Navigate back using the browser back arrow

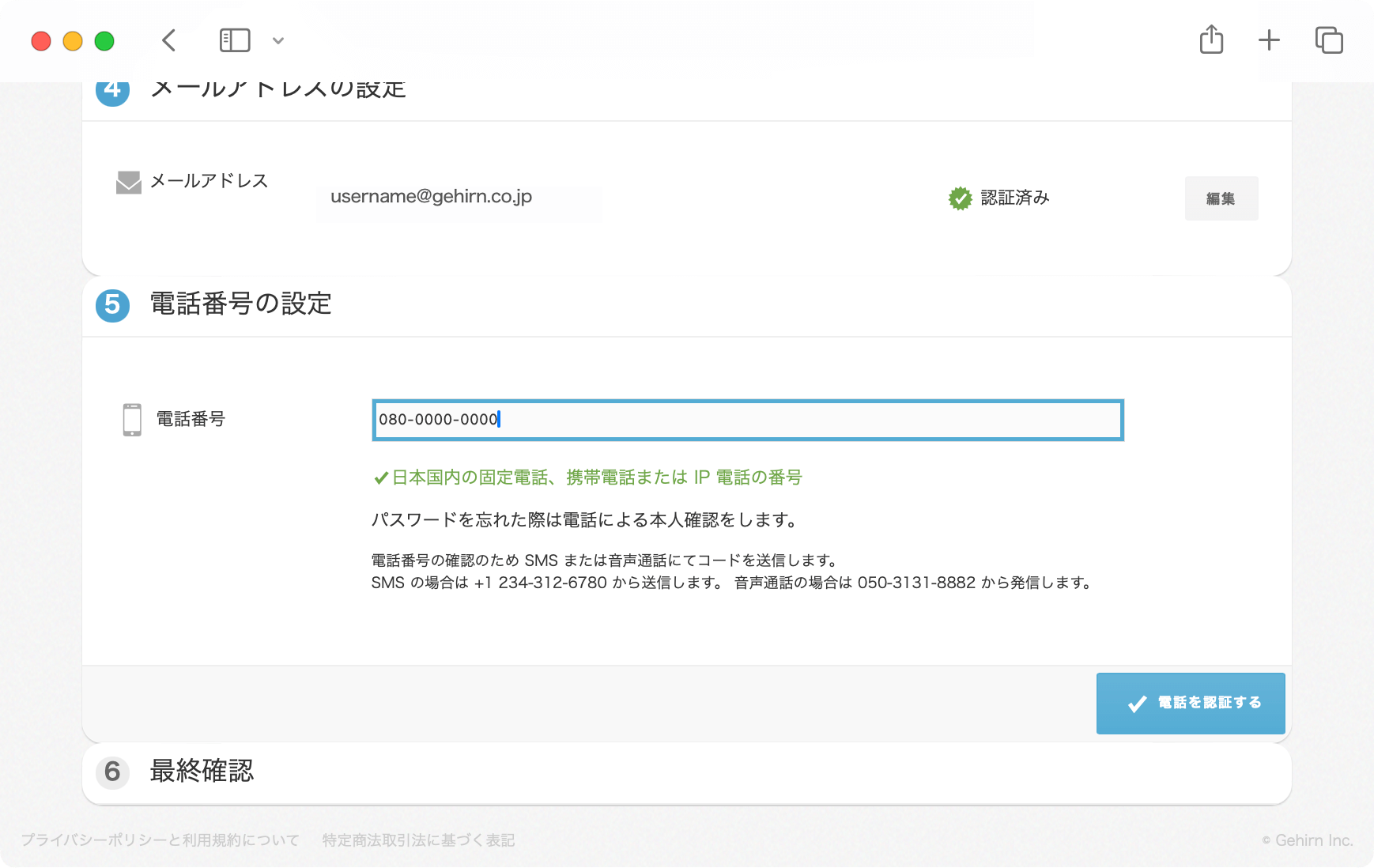[x=168, y=40]
